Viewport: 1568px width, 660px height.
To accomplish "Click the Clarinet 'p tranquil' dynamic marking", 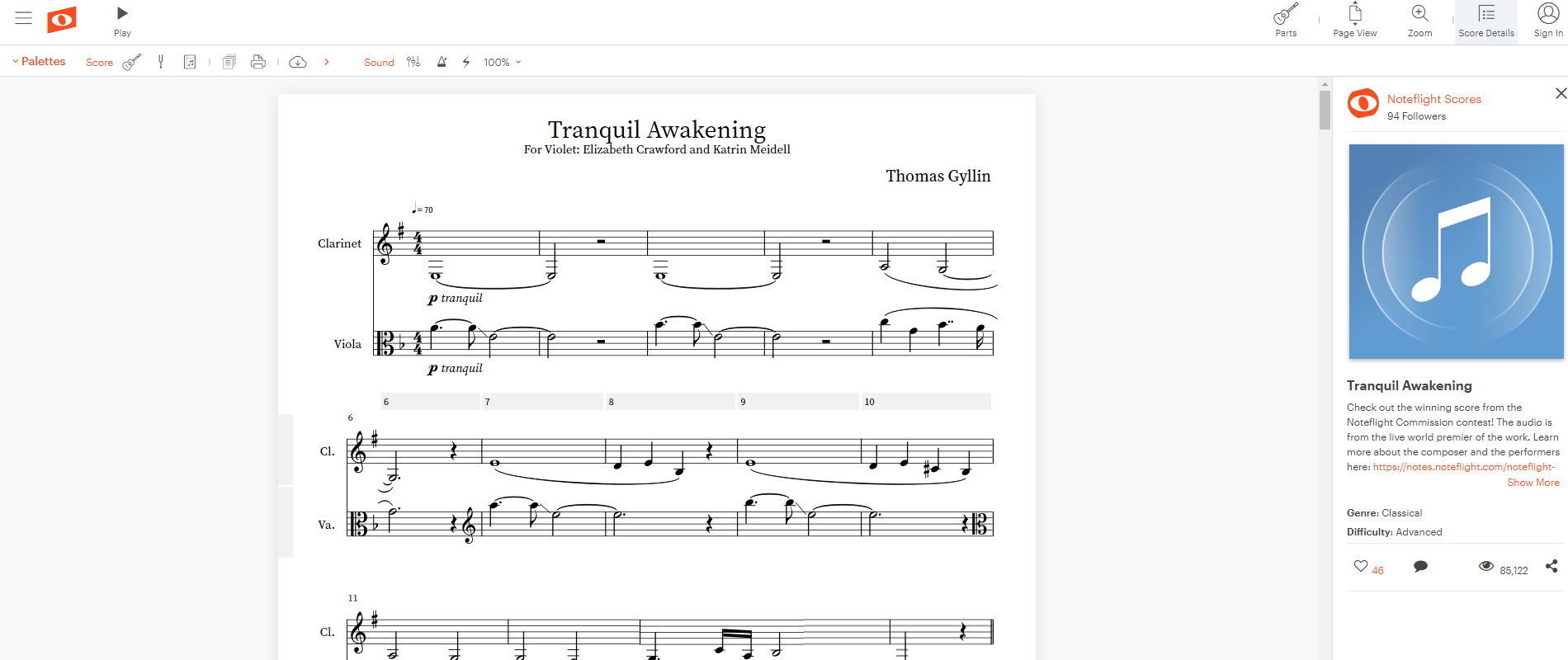I will click(x=455, y=299).
